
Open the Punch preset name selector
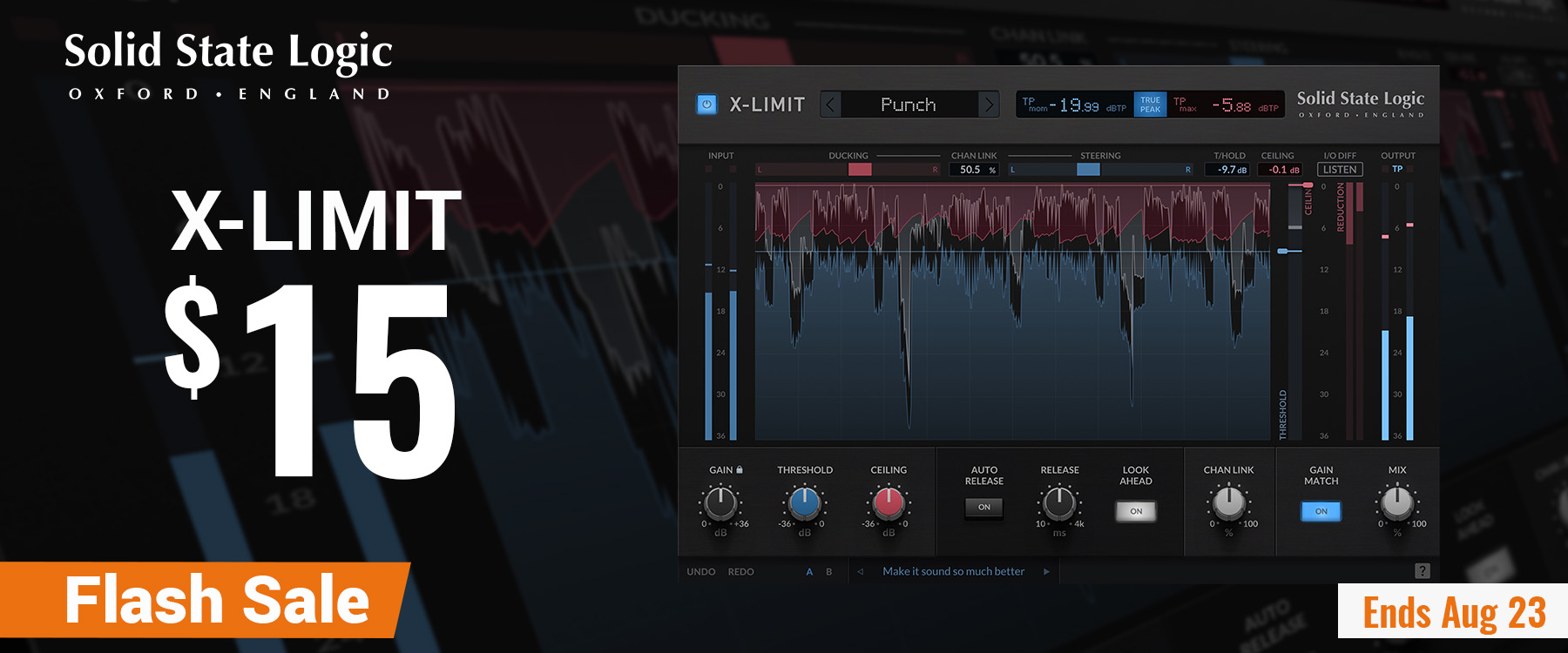click(909, 104)
